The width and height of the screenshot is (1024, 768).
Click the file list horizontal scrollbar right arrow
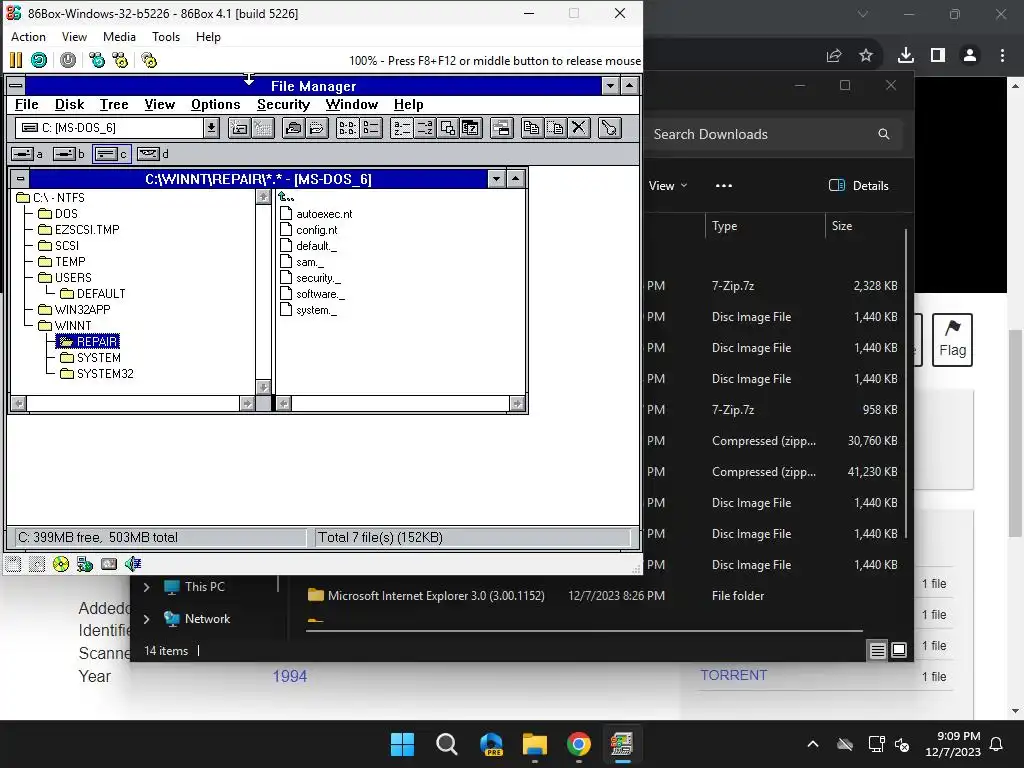click(x=517, y=404)
